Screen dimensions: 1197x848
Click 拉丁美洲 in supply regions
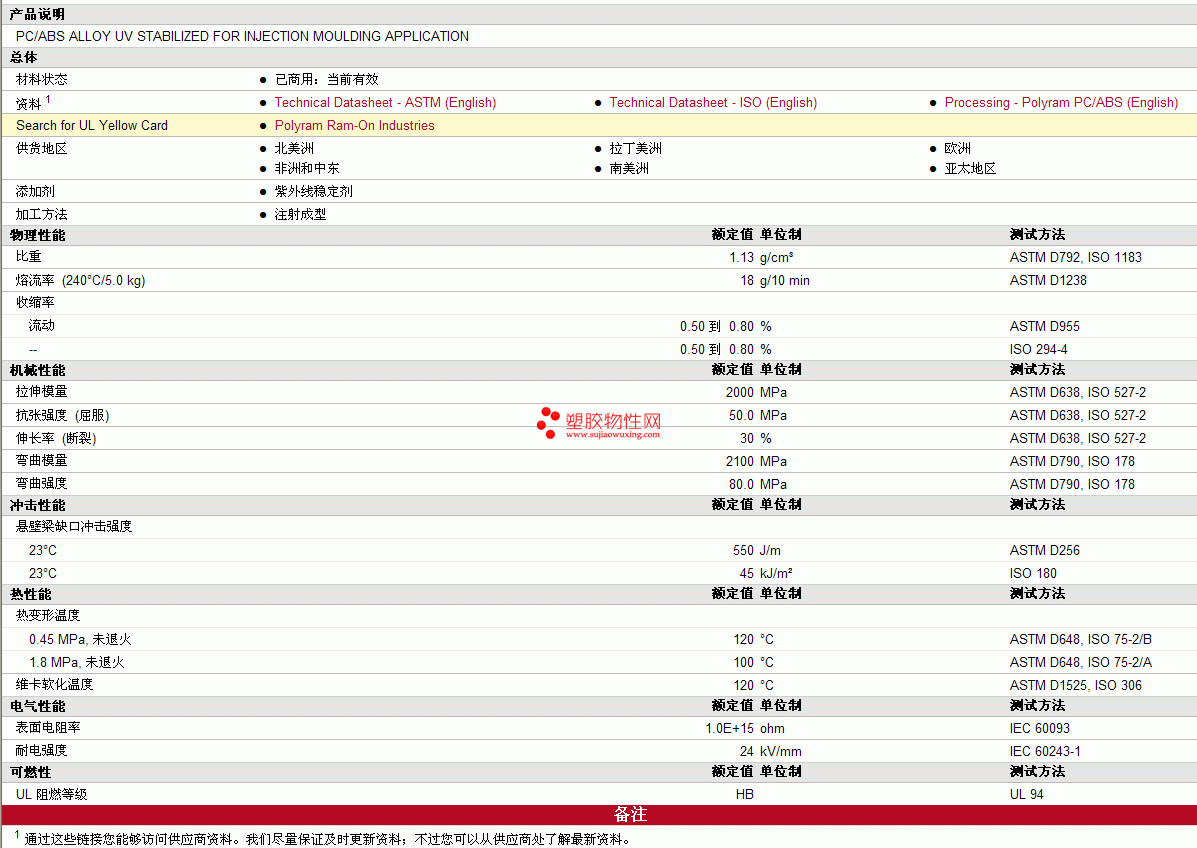(635, 148)
